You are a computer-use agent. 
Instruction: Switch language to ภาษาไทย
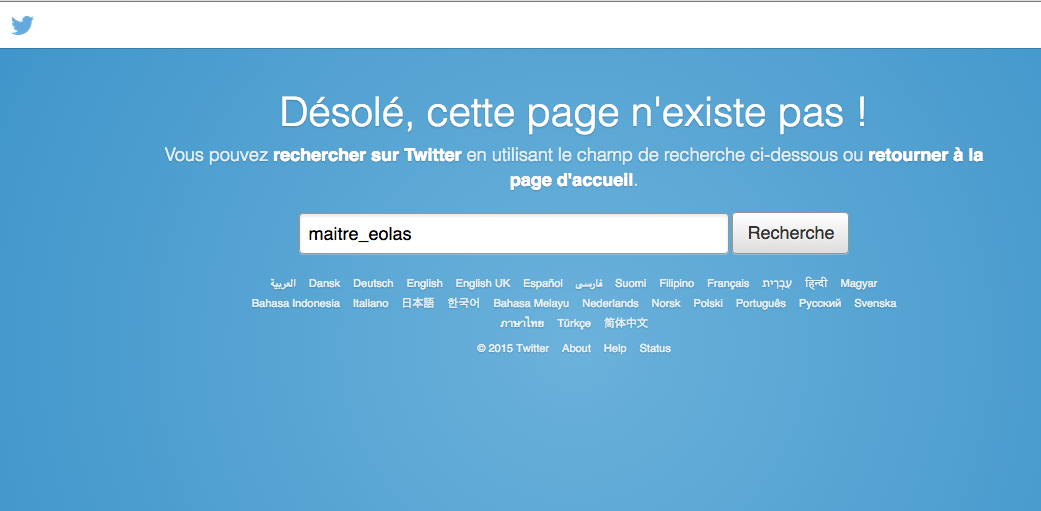coord(522,323)
